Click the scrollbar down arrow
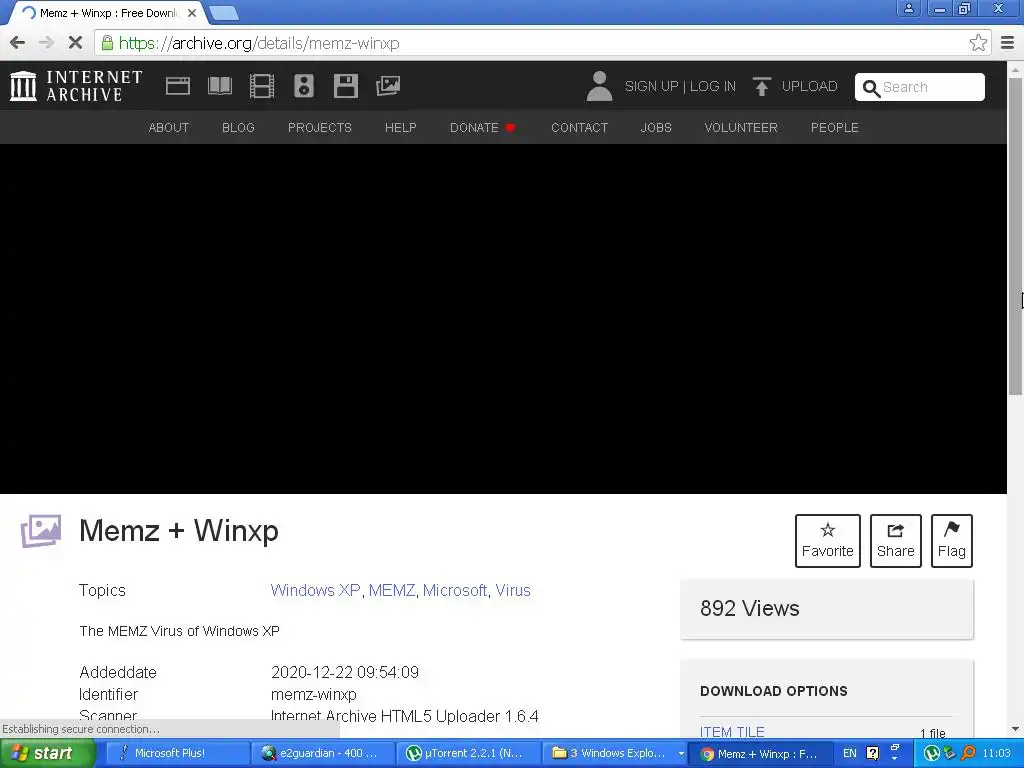 pos(1015,729)
